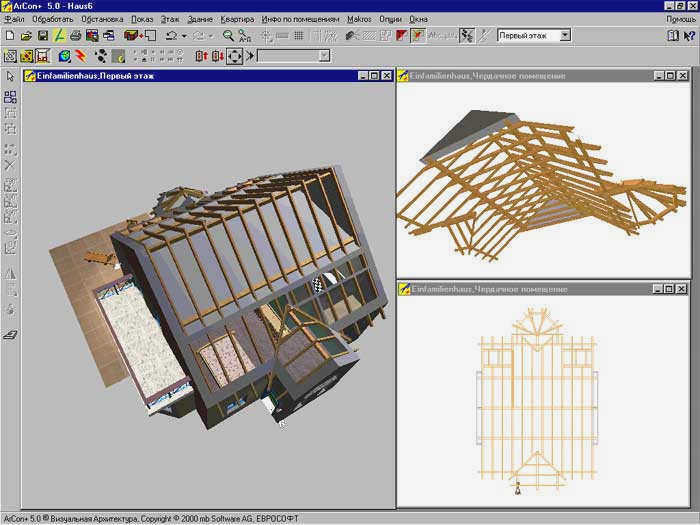This screenshot has height=525, width=700.
Task: Click the green triangle icon on yellow
Action: tap(59, 35)
